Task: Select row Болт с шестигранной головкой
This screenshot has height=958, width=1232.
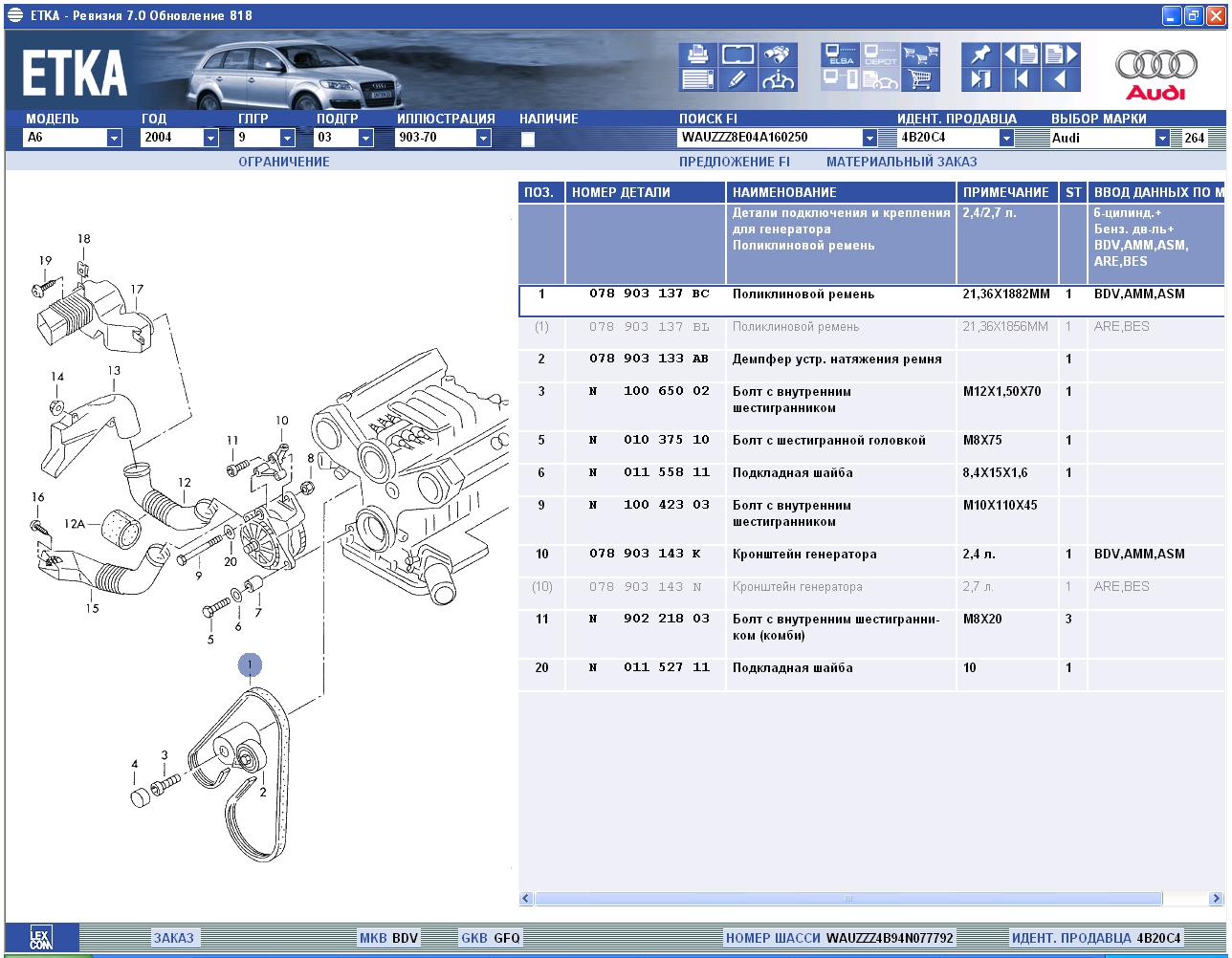Action: coord(871,448)
